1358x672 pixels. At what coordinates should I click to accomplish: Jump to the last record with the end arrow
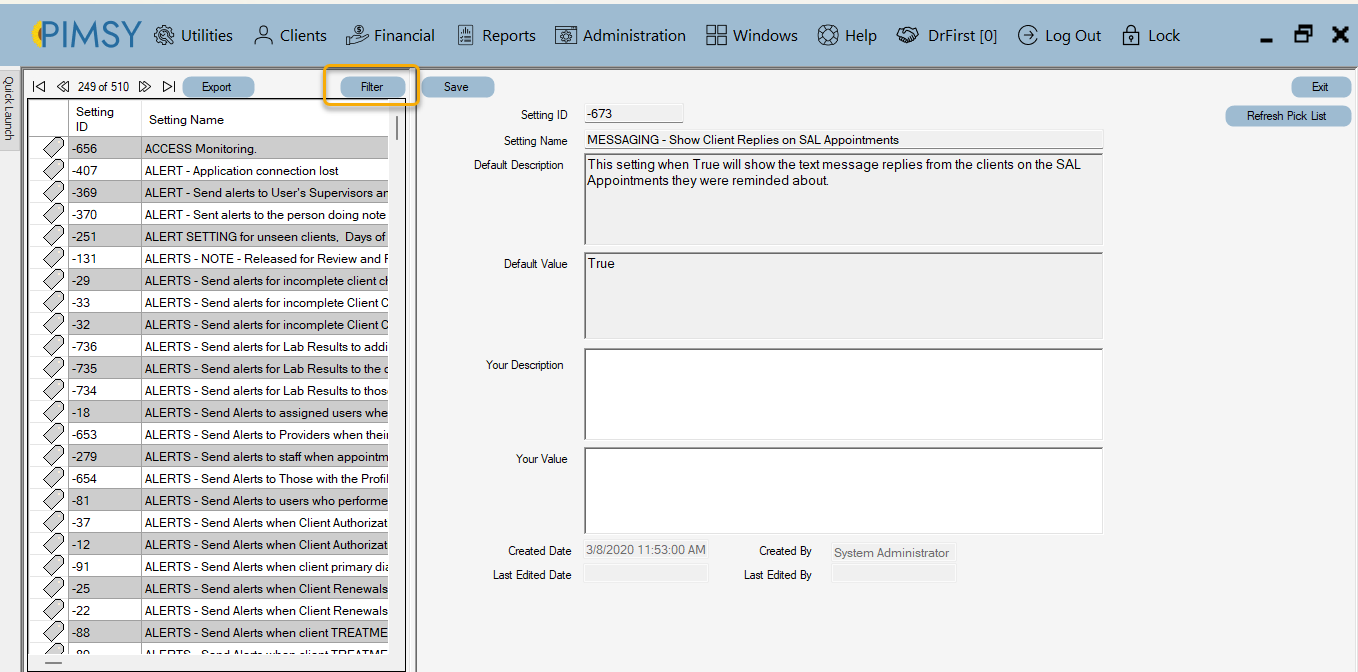coord(169,86)
